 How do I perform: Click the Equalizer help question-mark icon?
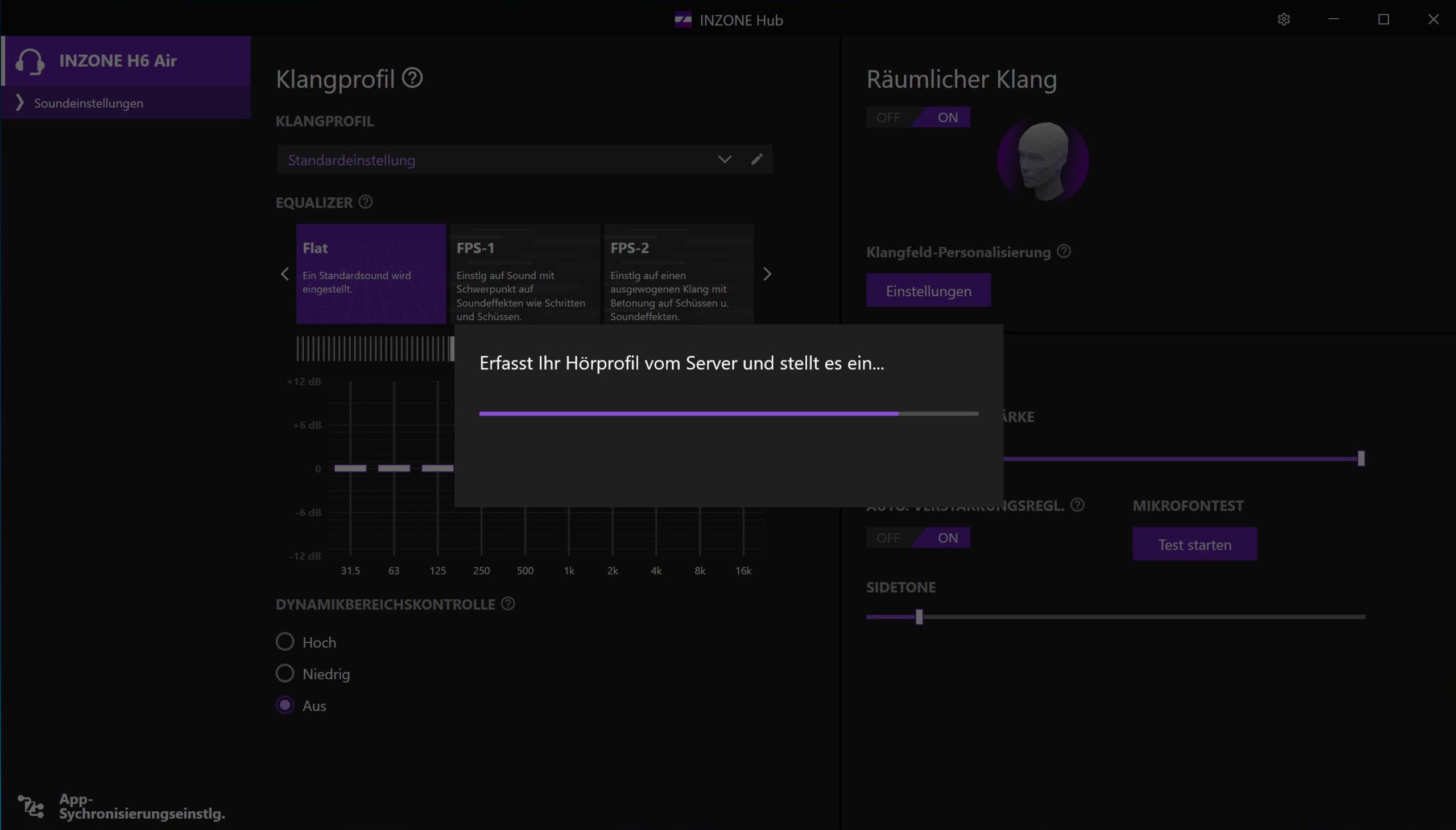coord(366,202)
